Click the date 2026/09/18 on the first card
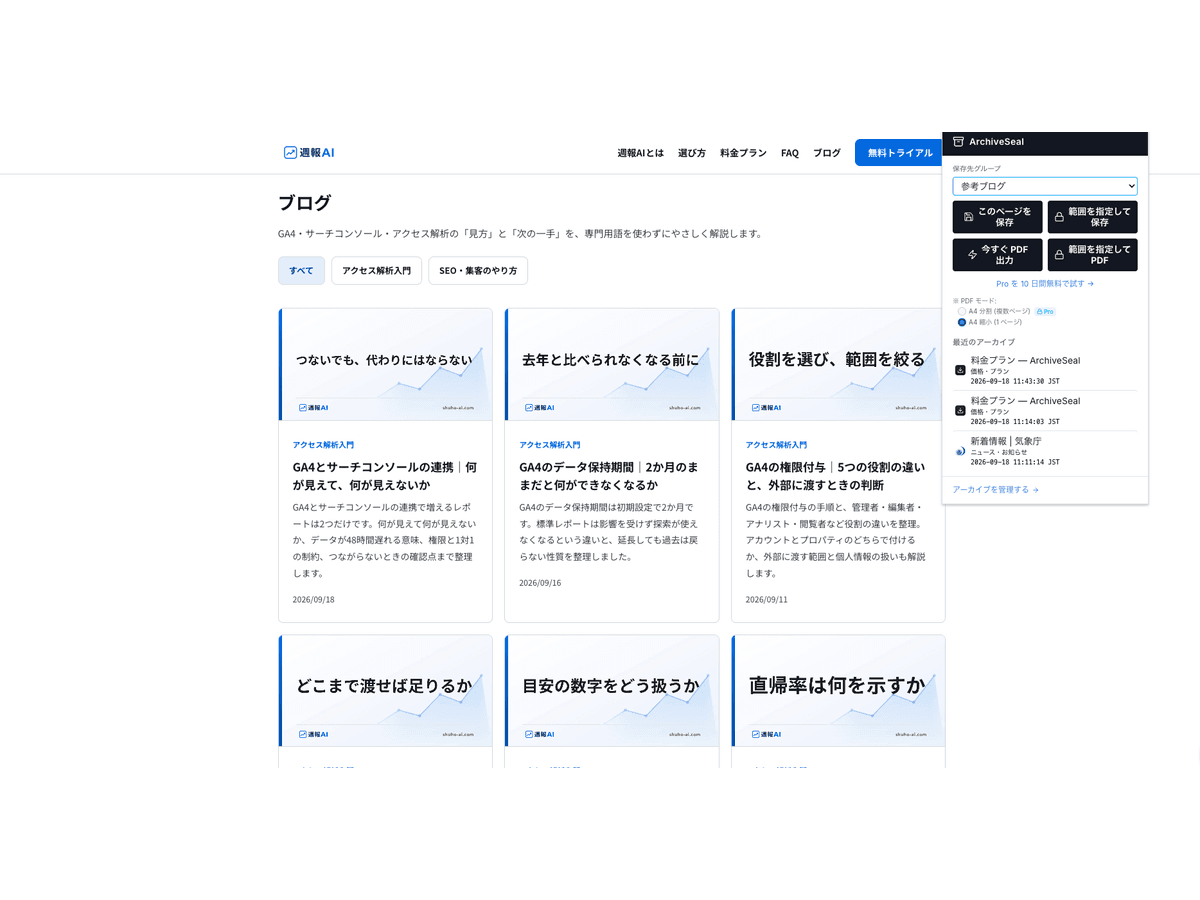This screenshot has height=900, width=1200. (x=314, y=600)
